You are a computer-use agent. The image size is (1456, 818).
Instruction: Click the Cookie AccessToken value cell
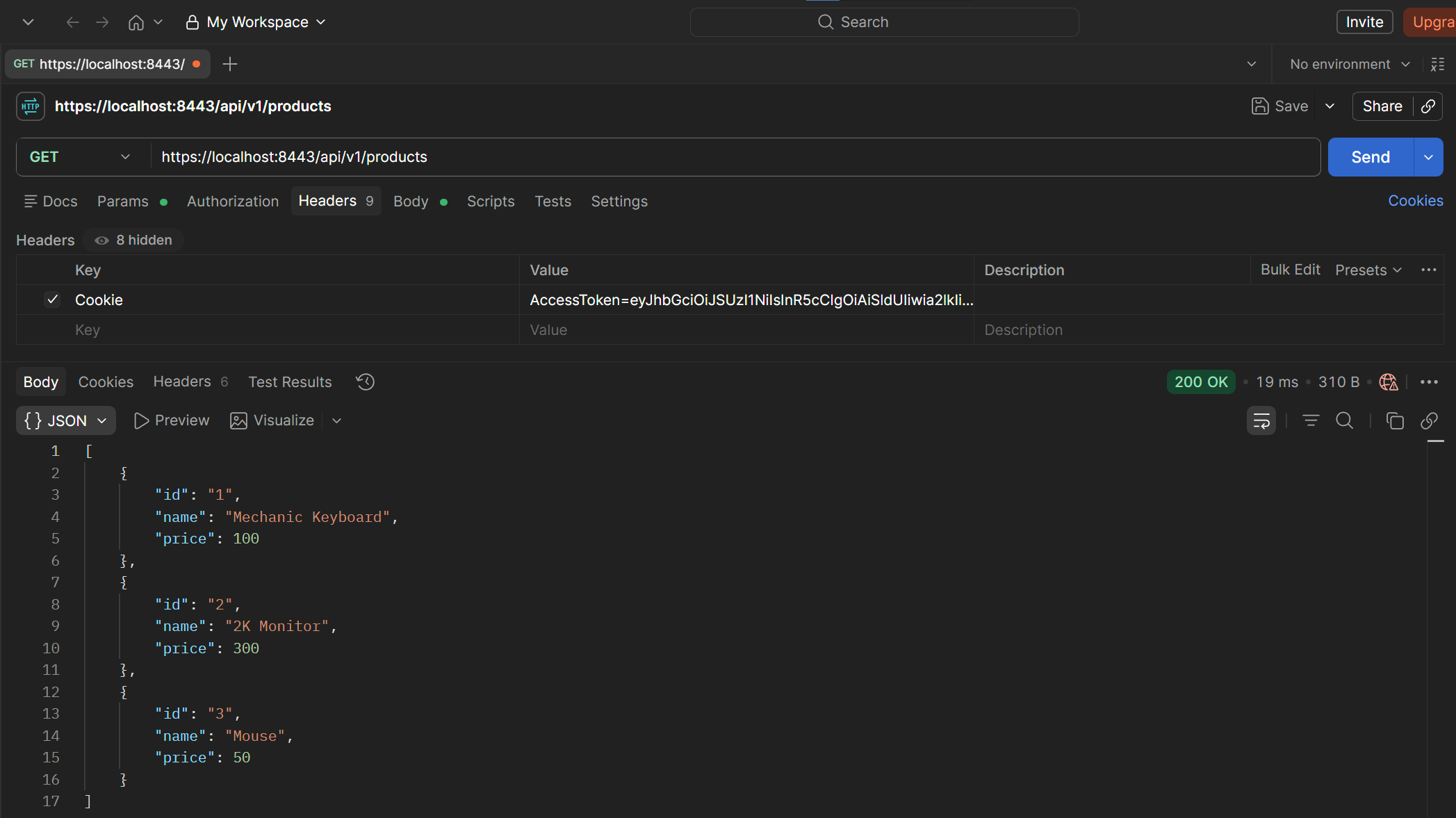(x=746, y=300)
